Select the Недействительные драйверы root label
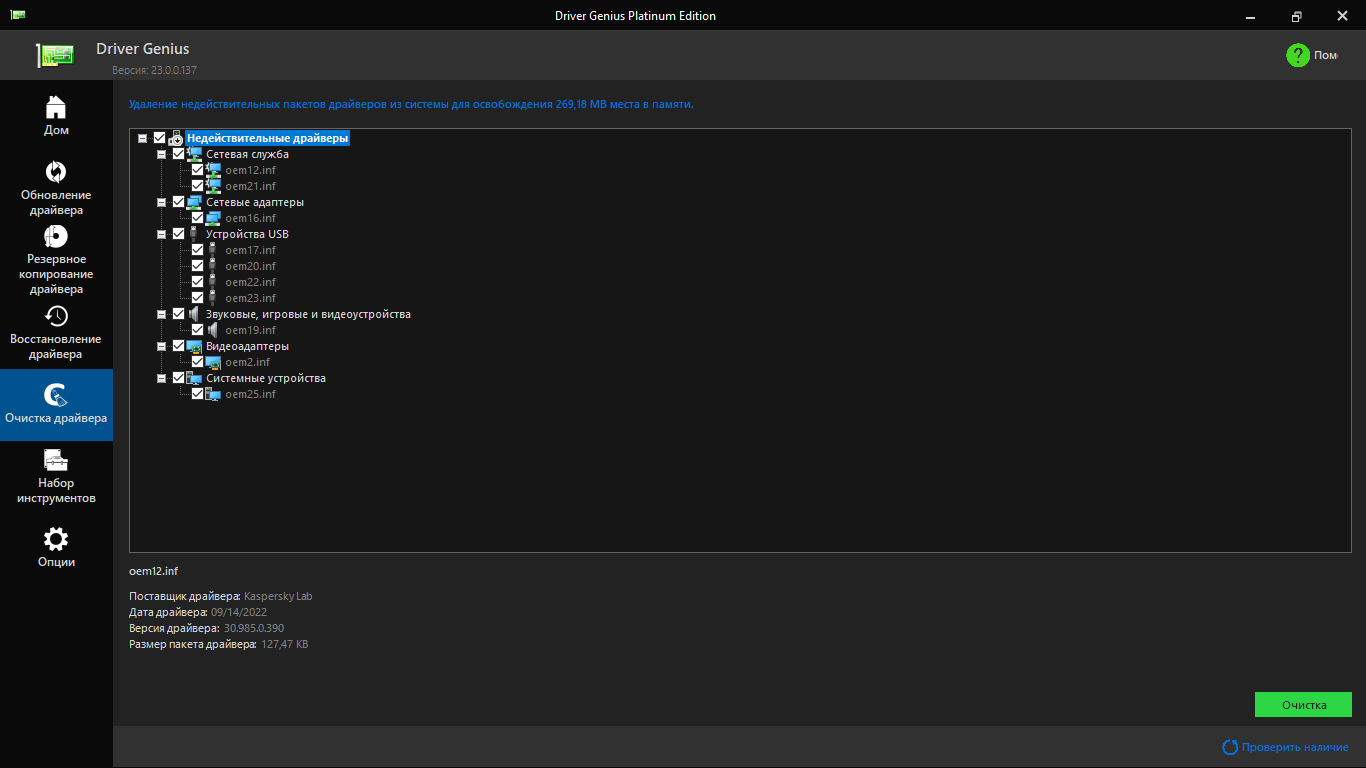1366x768 pixels. click(x=267, y=138)
